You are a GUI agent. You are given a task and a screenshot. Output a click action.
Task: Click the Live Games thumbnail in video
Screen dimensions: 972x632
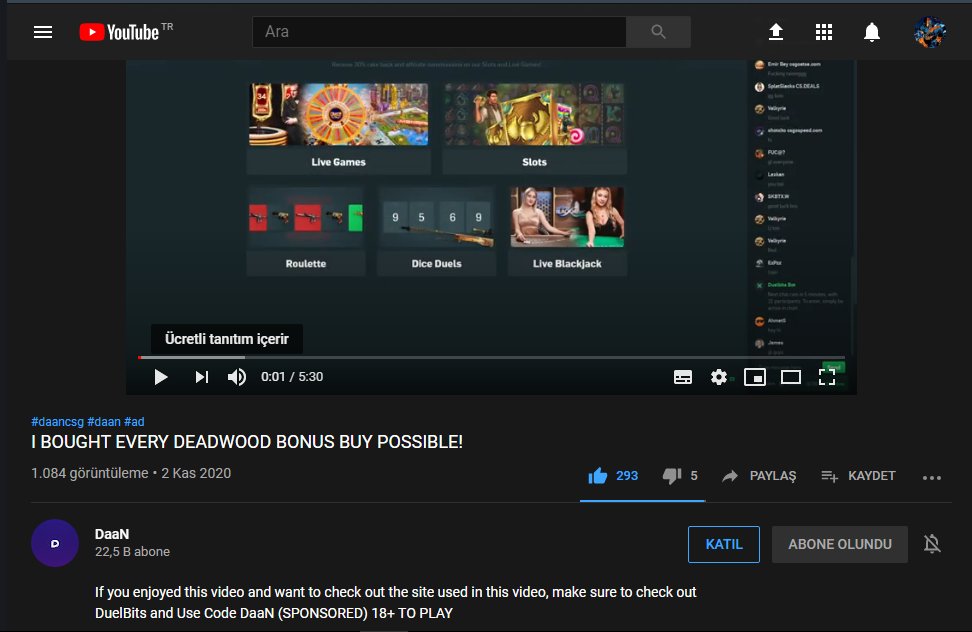(x=338, y=115)
